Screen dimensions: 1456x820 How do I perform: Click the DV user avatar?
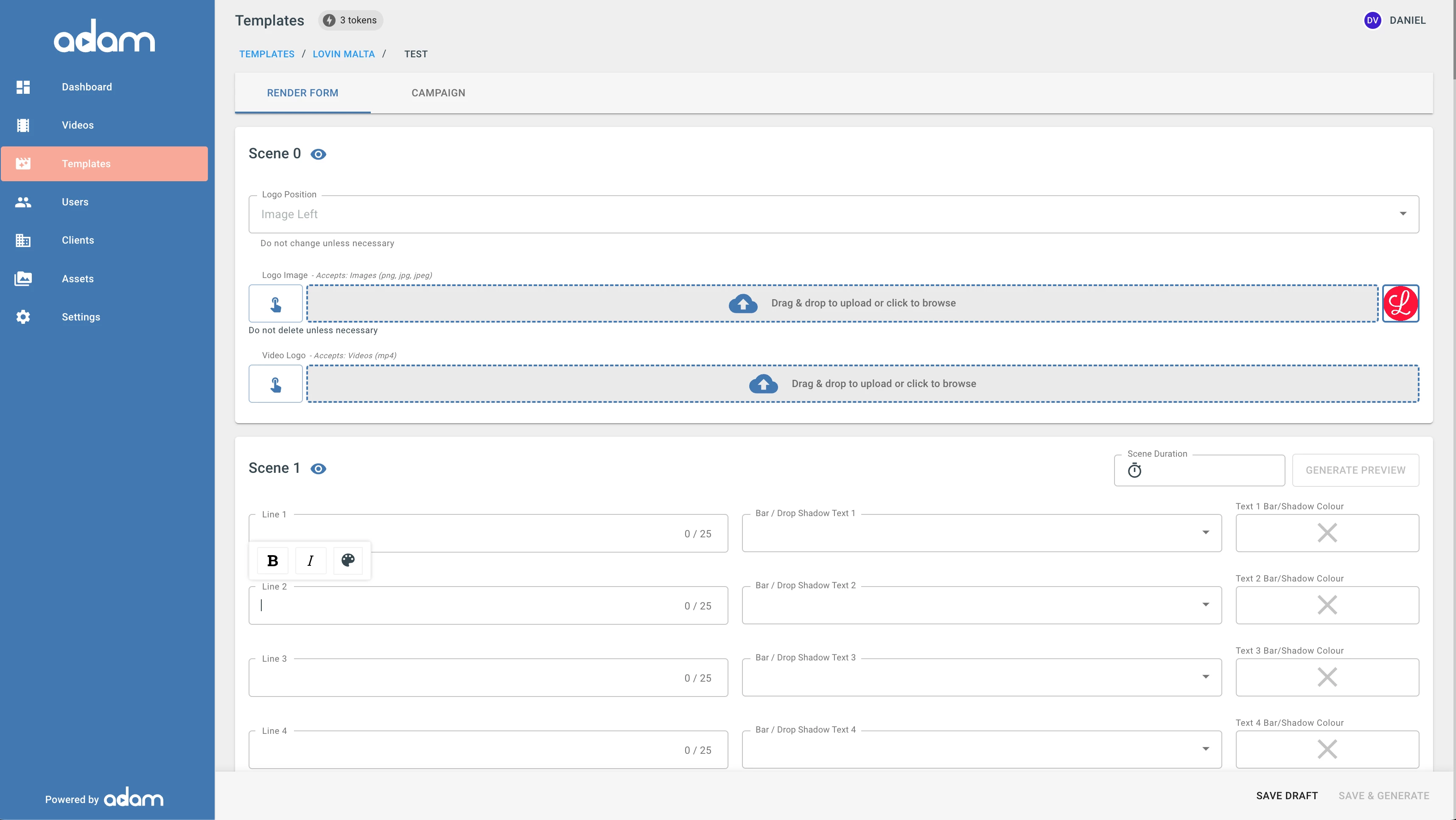1372,20
